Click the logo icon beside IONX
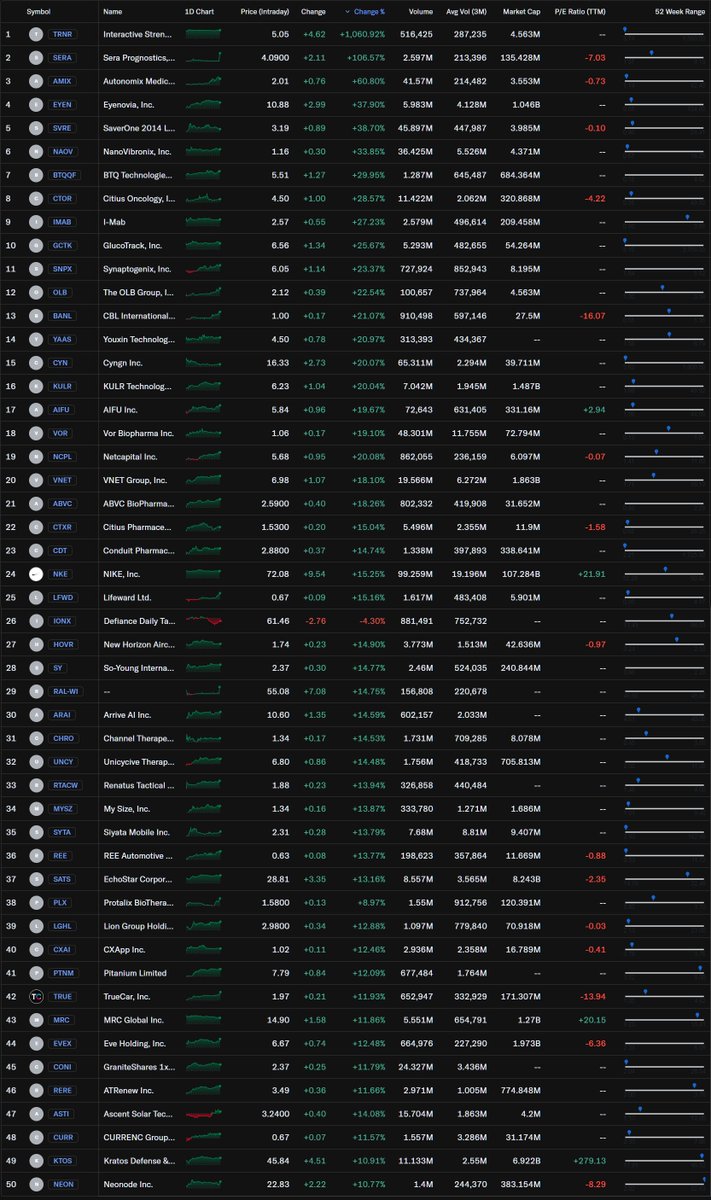Screen dimensions: 711x1200 pyautogui.click(x=36, y=621)
